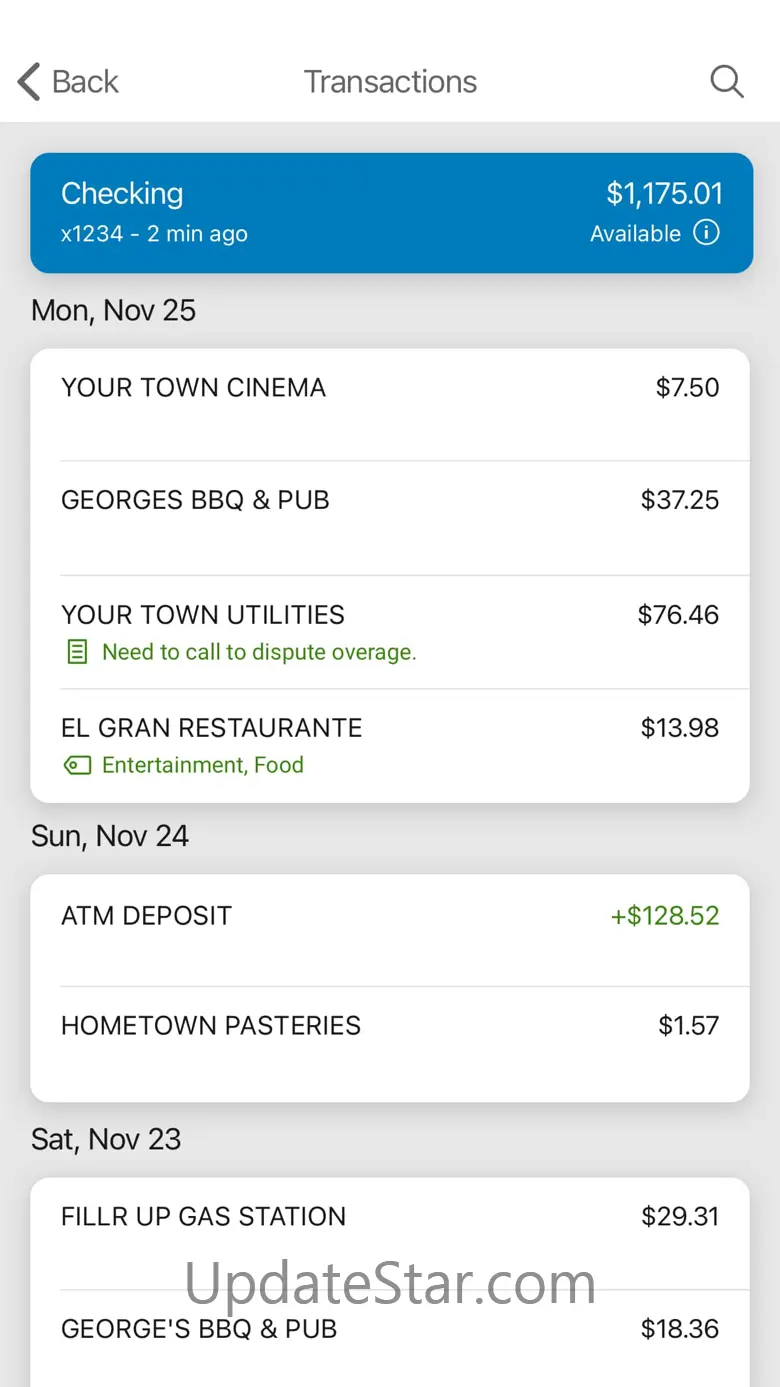The image size is (780, 1387).
Task: Select the HOMETOWN PASTERIES transaction
Action: [390, 1042]
